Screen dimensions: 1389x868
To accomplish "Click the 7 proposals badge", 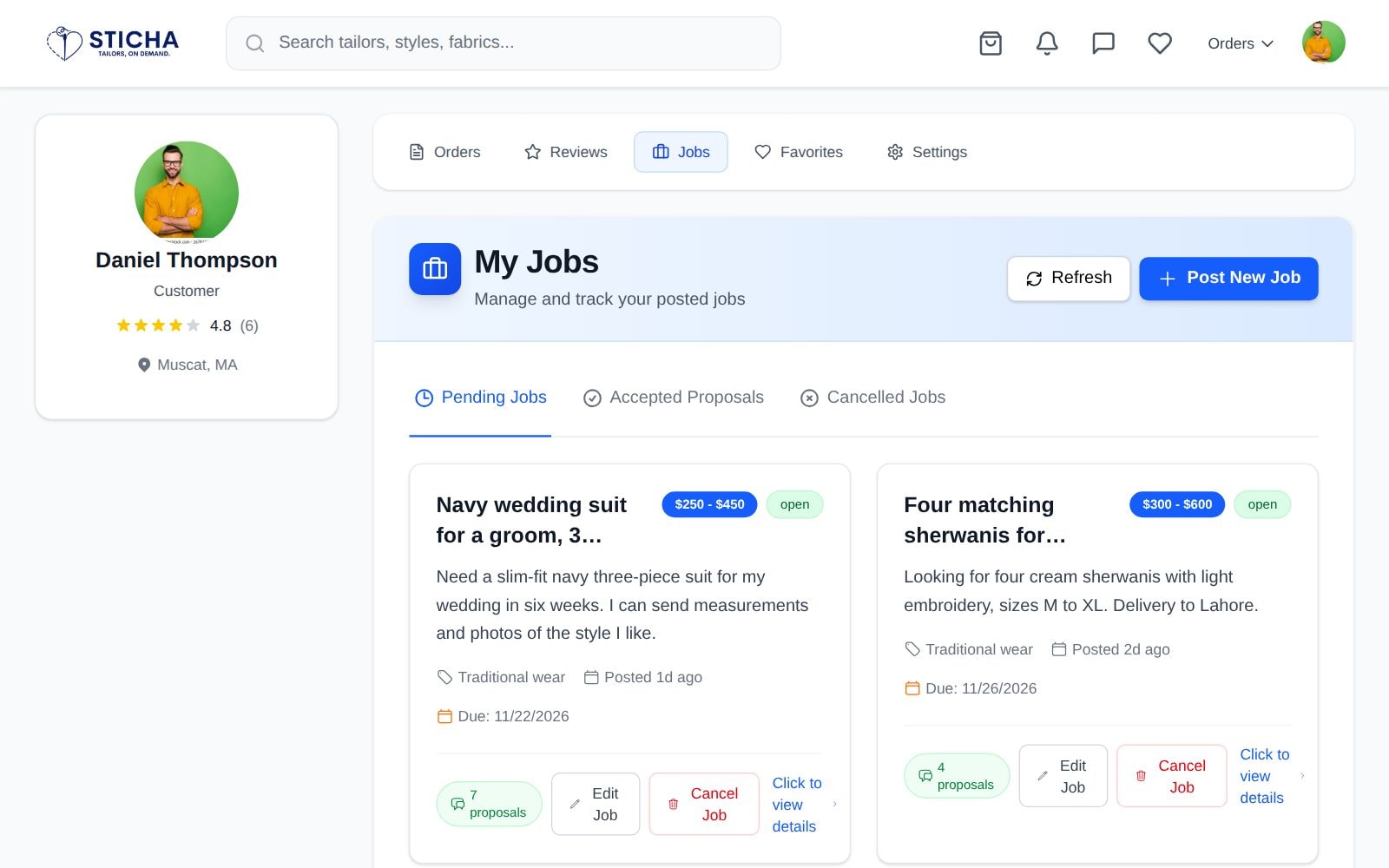I will 489,804.
